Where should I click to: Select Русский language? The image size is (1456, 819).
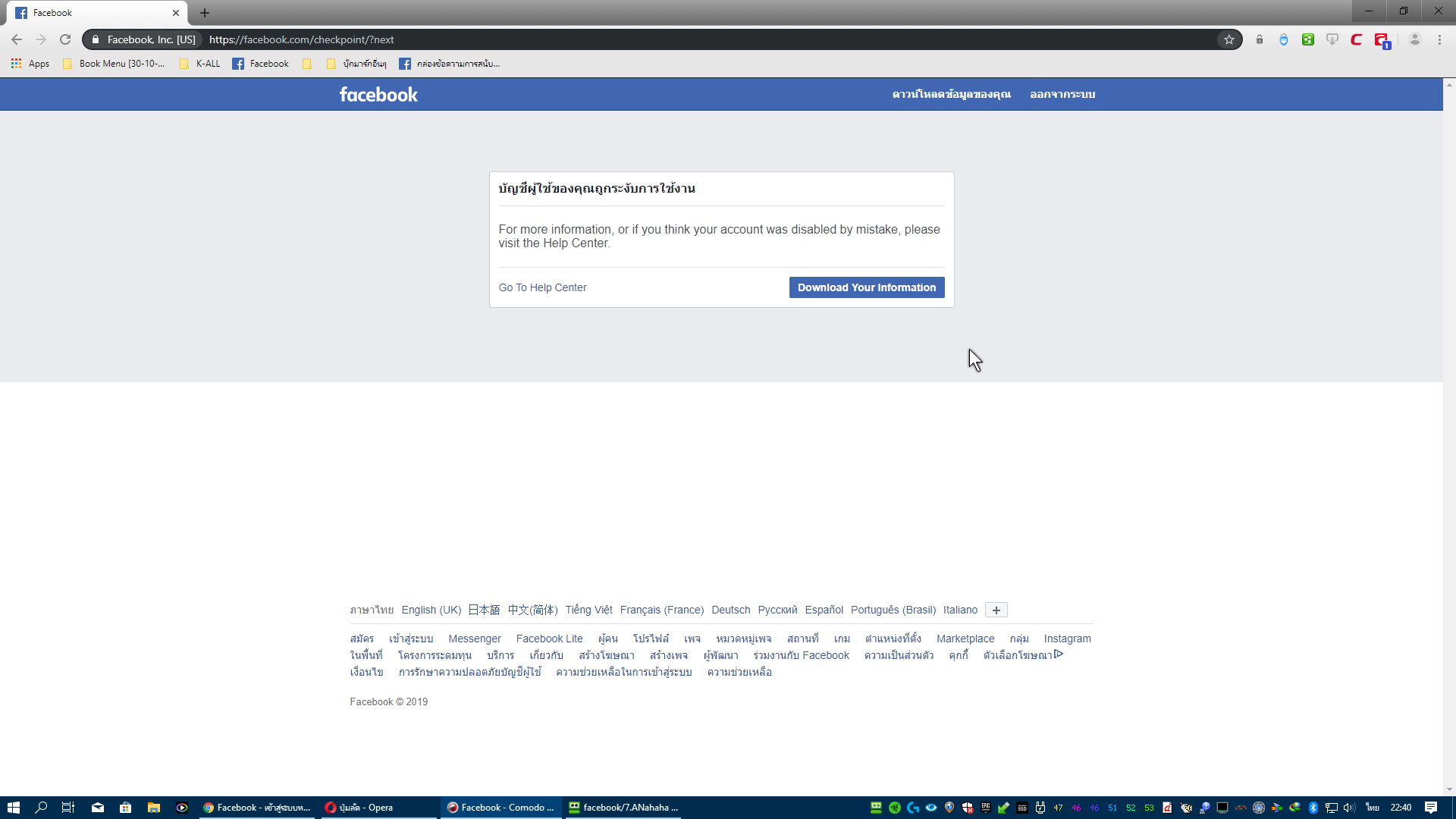point(777,610)
